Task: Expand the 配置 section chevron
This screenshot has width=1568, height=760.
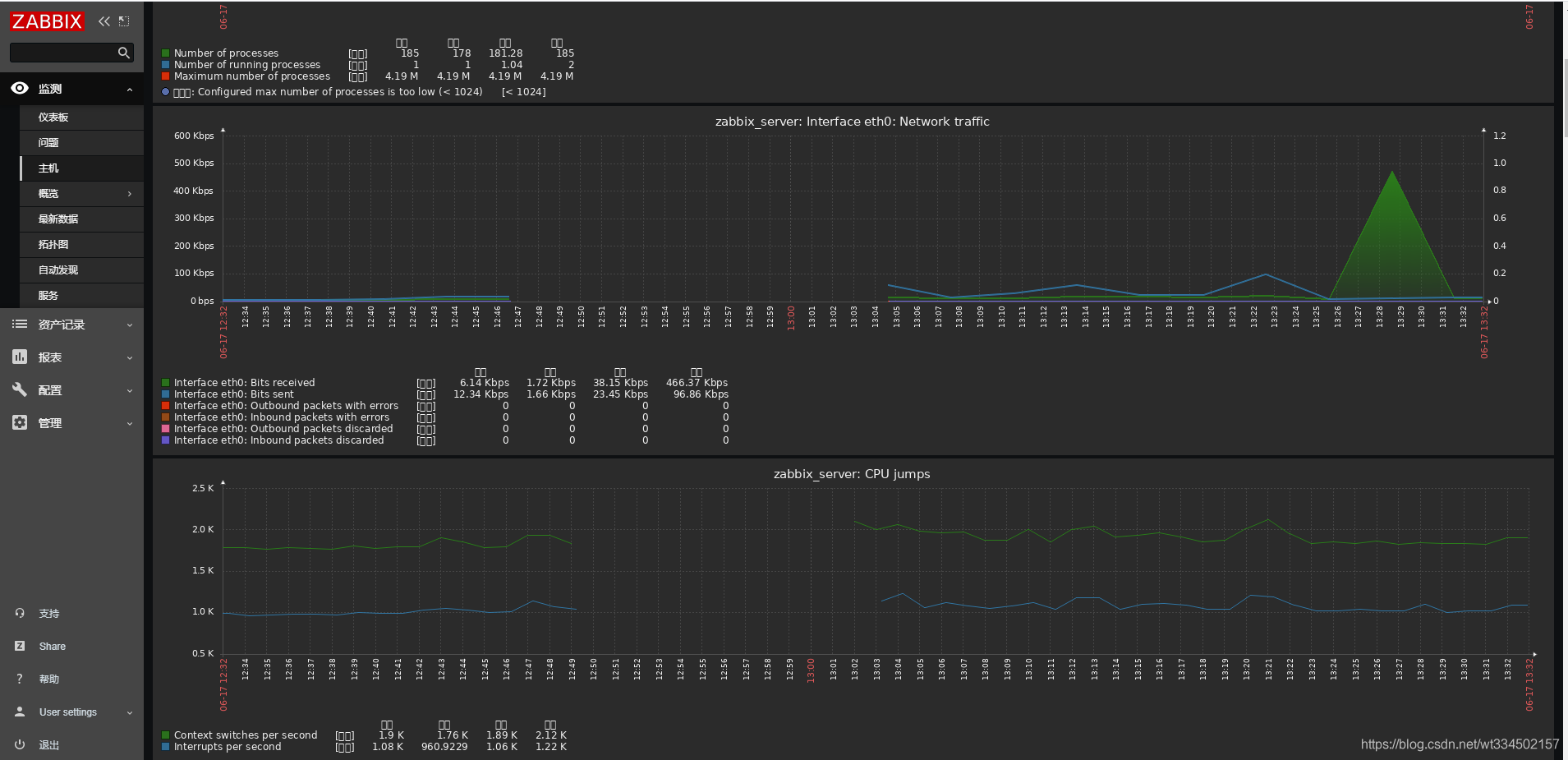Action: (130, 391)
